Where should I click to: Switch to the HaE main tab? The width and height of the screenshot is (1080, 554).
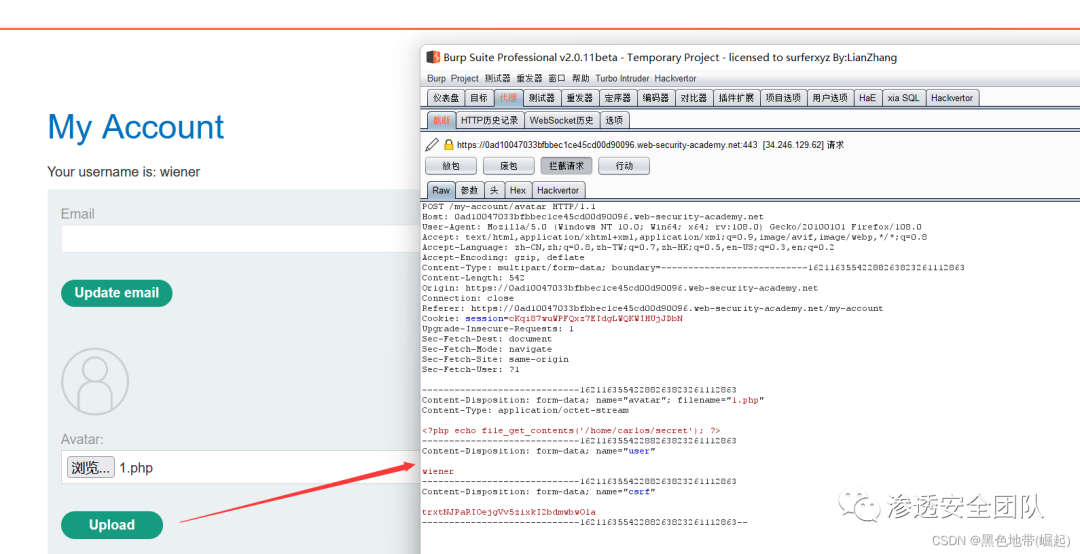pyautogui.click(x=867, y=98)
